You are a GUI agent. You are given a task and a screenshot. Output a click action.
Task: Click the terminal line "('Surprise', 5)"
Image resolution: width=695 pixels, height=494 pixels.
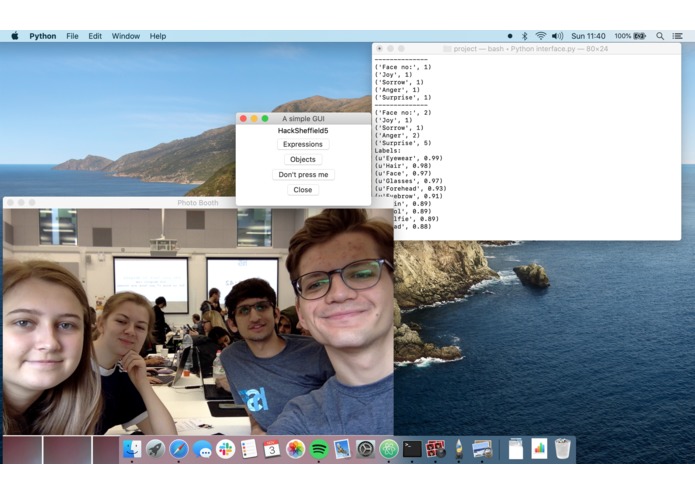pos(403,143)
